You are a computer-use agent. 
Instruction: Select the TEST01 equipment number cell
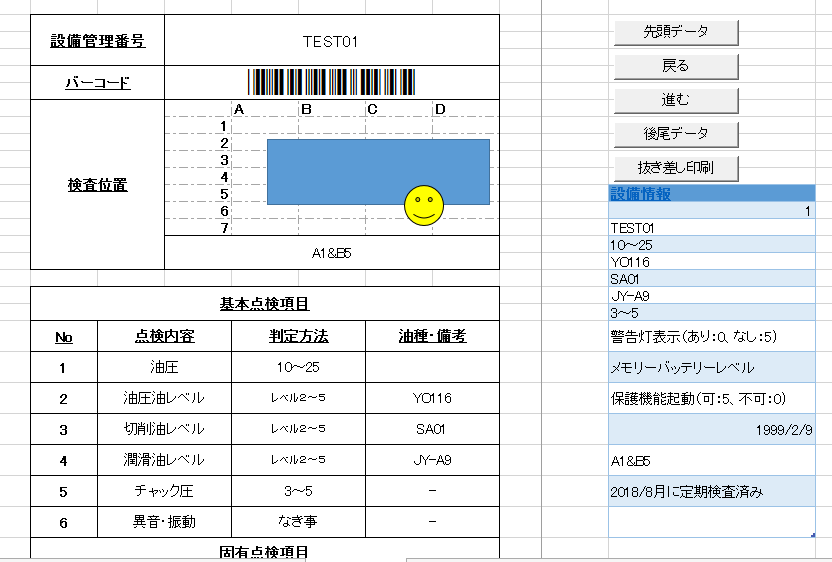coord(331,41)
